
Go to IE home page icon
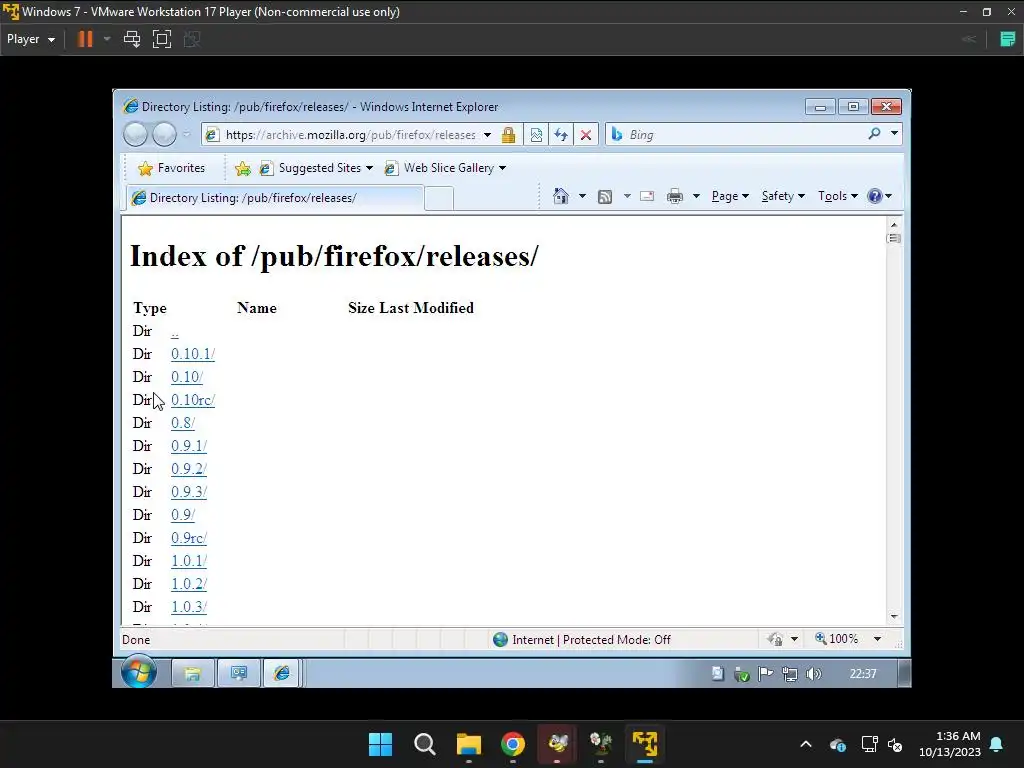pyautogui.click(x=561, y=196)
